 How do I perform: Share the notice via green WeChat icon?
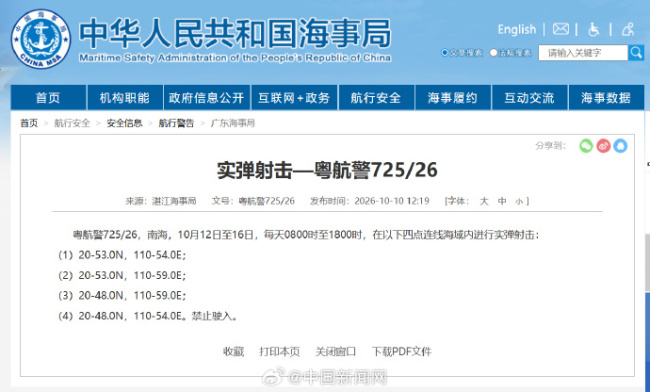(586, 146)
